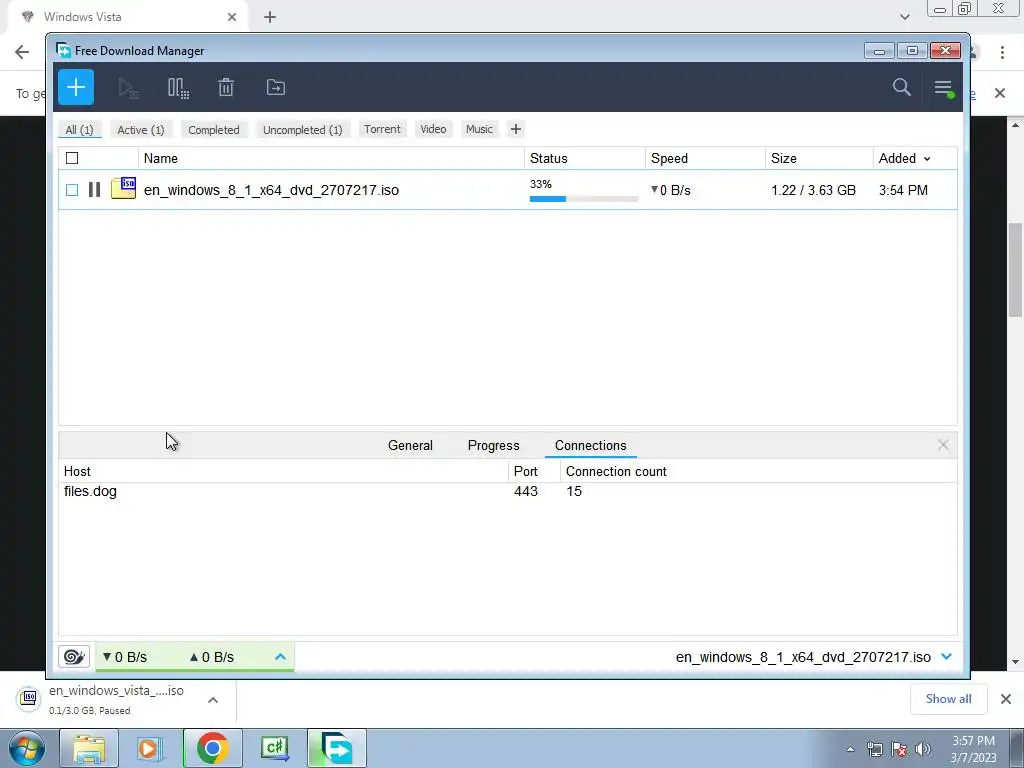Click the 33% download progress bar
The image size is (1024, 768).
click(x=584, y=199)
